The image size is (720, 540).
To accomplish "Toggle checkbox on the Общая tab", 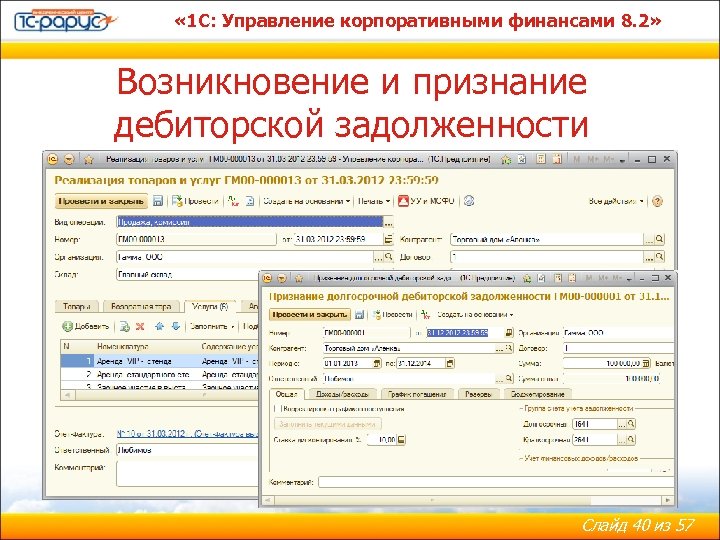I will pos(277,408).
